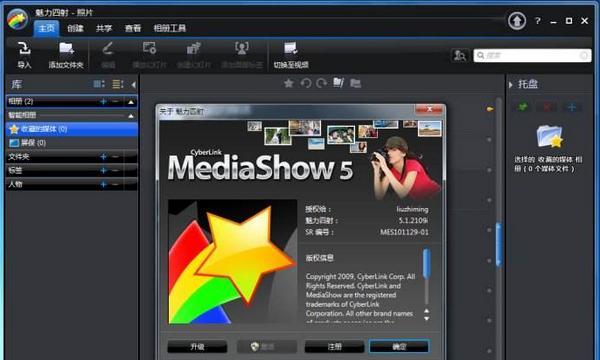Click the magnifier icon in the search box

481,56
